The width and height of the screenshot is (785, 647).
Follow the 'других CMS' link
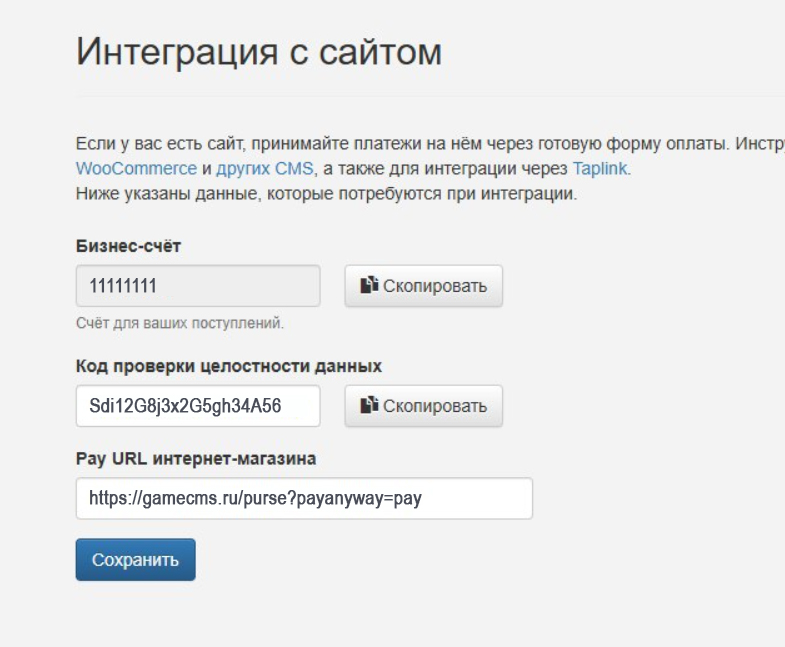[x=265, y=168]
